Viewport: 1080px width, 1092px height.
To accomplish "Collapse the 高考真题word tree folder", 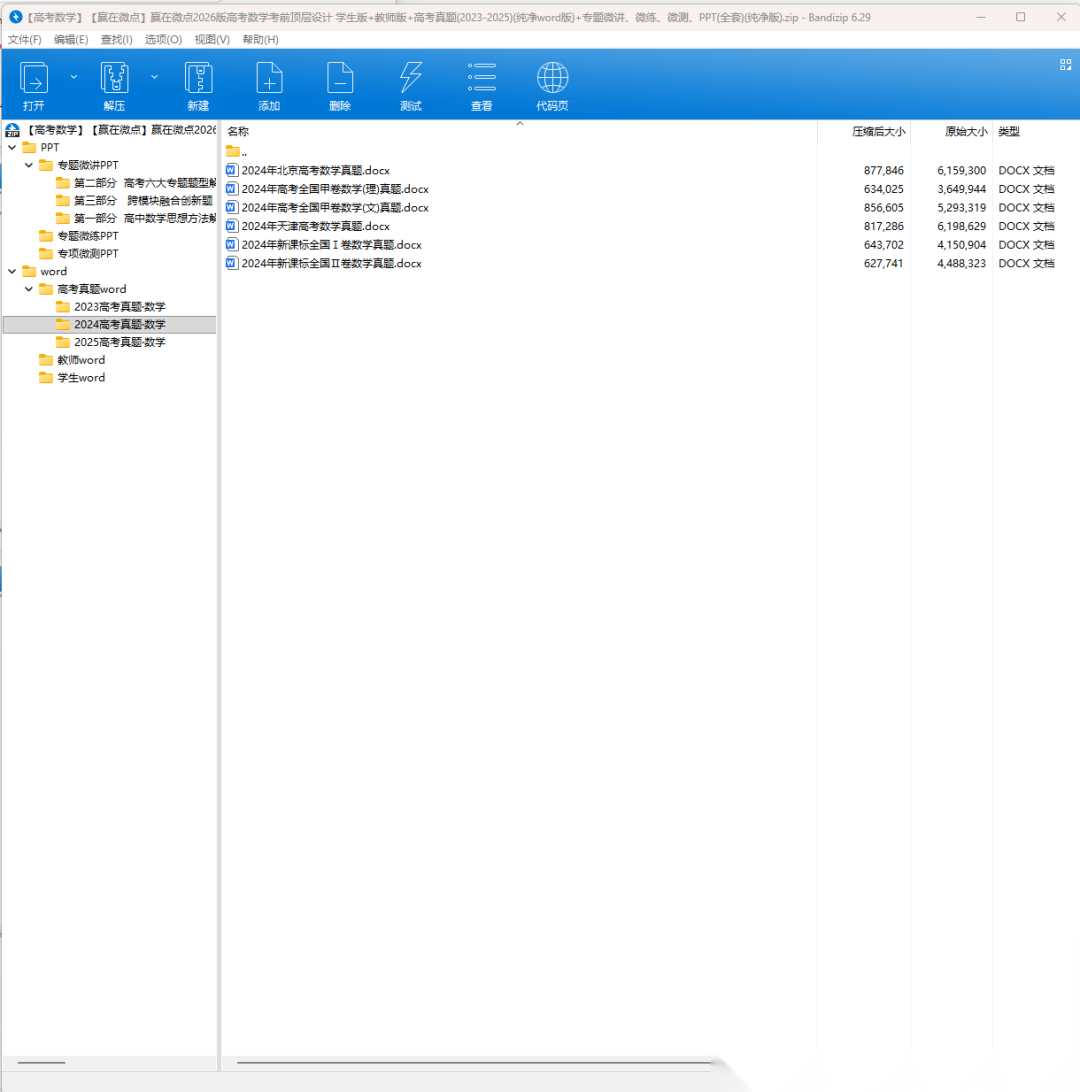I will [x=29, y=289].
